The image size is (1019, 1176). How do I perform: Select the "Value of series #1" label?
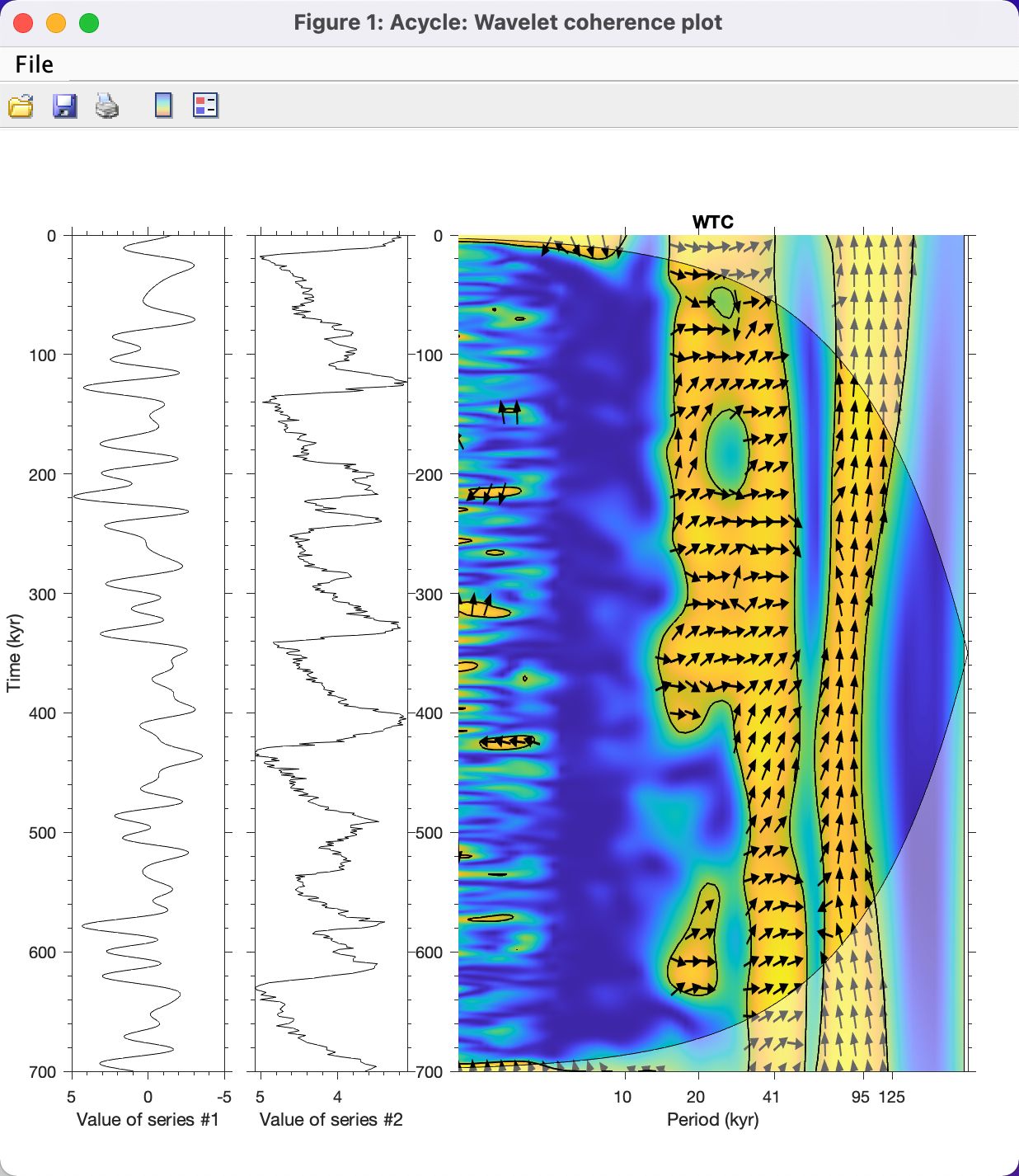(x=148, y=1120)
